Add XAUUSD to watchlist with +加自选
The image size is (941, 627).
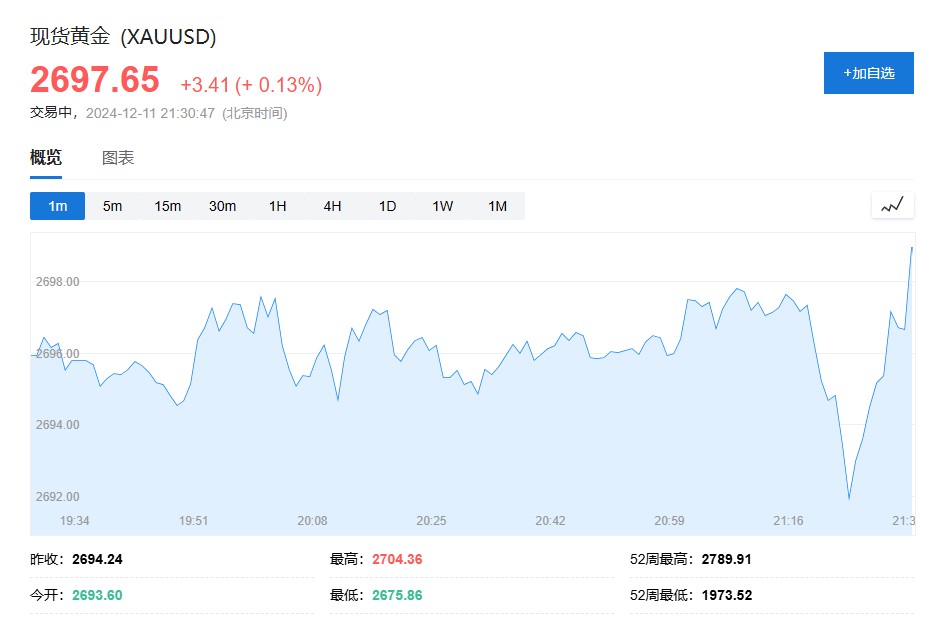pos(868,73)
